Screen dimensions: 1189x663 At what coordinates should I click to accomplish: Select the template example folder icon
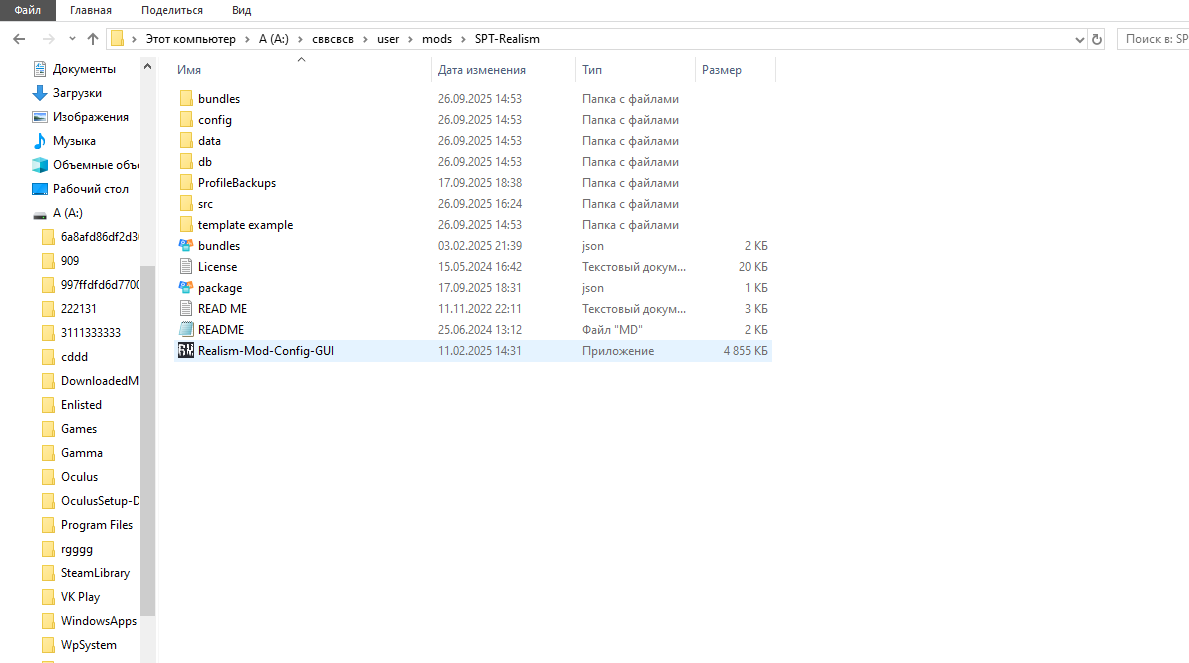coord(186,225)
